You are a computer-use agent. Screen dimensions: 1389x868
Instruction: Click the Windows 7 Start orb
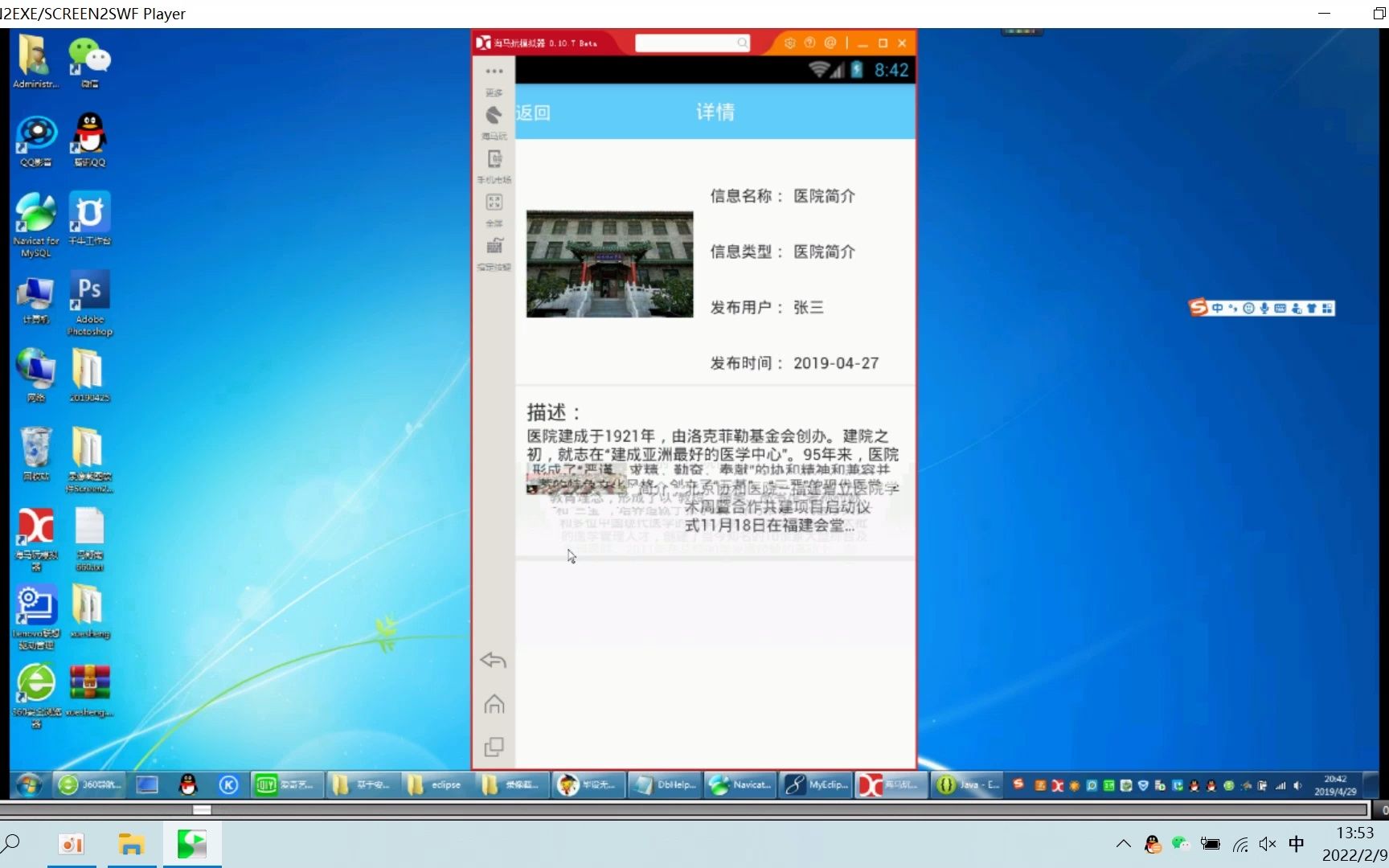click(30, 784)
